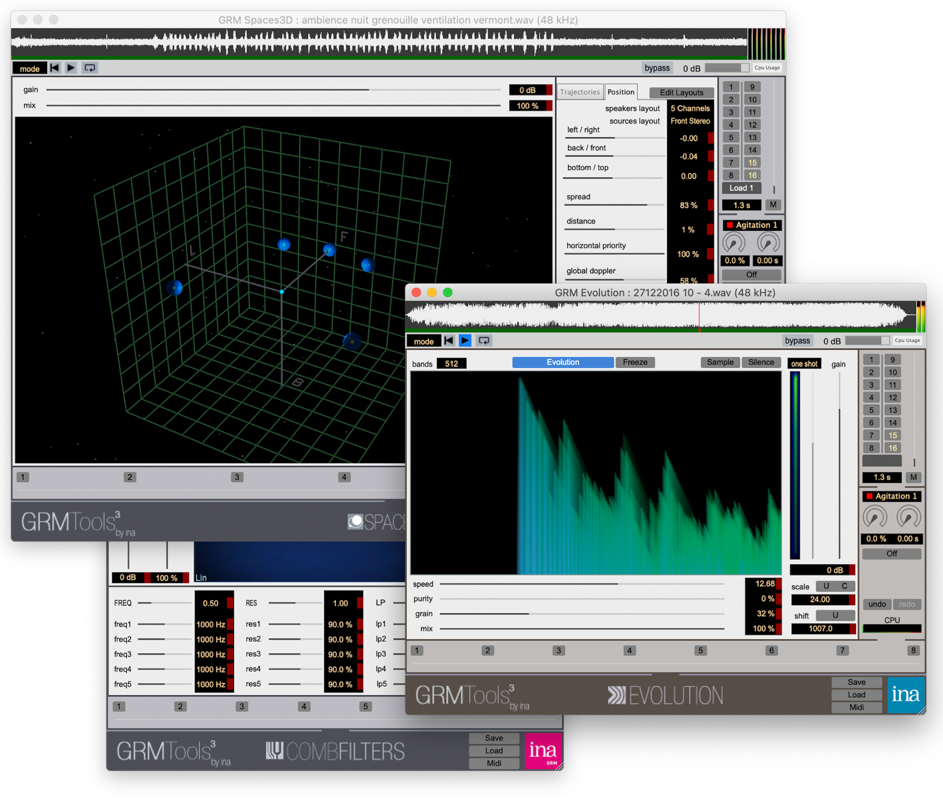Image resolution: width=943 pixels, height=806 pixels.
Task: Select preset 8 in the Evolution bottom row
Action: 913,650
